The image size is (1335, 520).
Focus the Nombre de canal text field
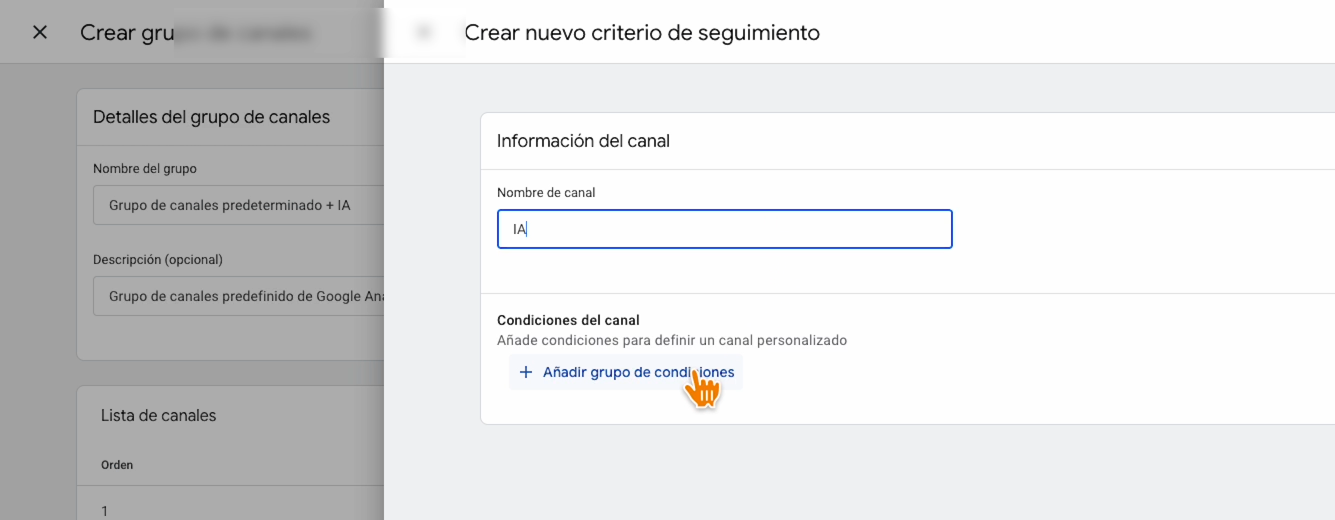(724, 229)
